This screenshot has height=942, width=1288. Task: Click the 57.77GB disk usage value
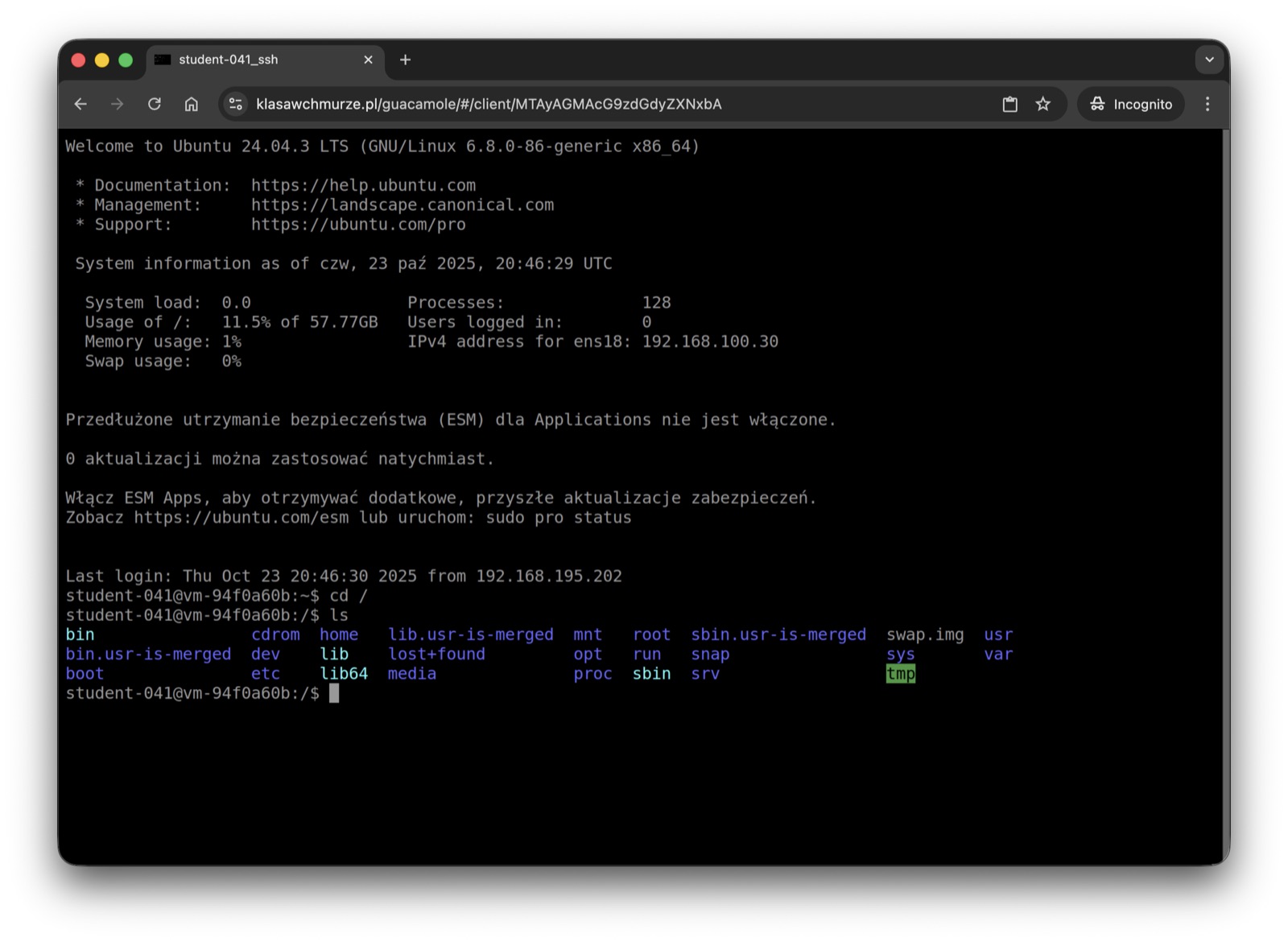click(x=344, y=322)
